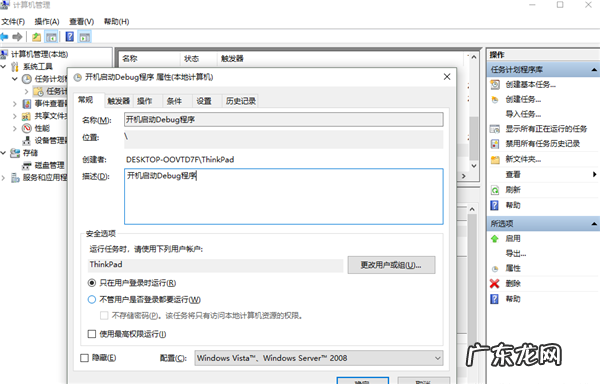This screenshot has height=384, width=600.
Task: Click 导入任务 in the actions pane
Action: (x=523, y=114)
